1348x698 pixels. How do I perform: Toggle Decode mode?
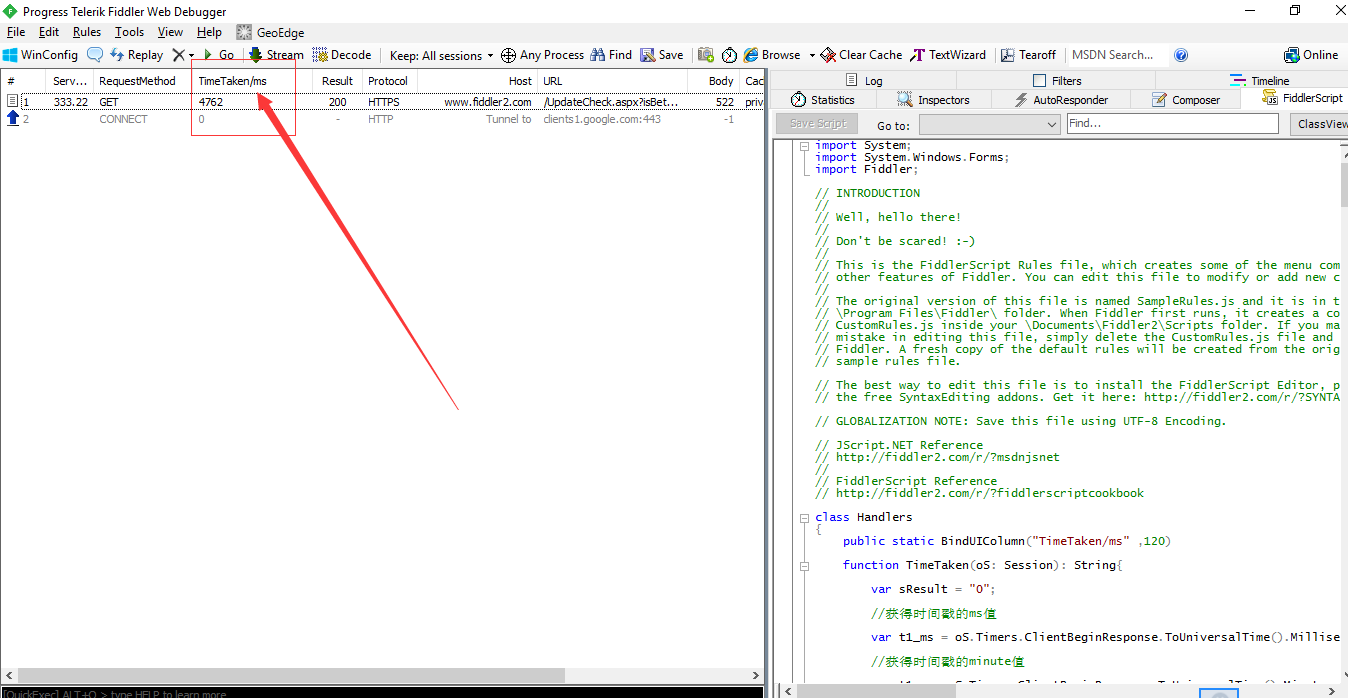tap(342, 55)
